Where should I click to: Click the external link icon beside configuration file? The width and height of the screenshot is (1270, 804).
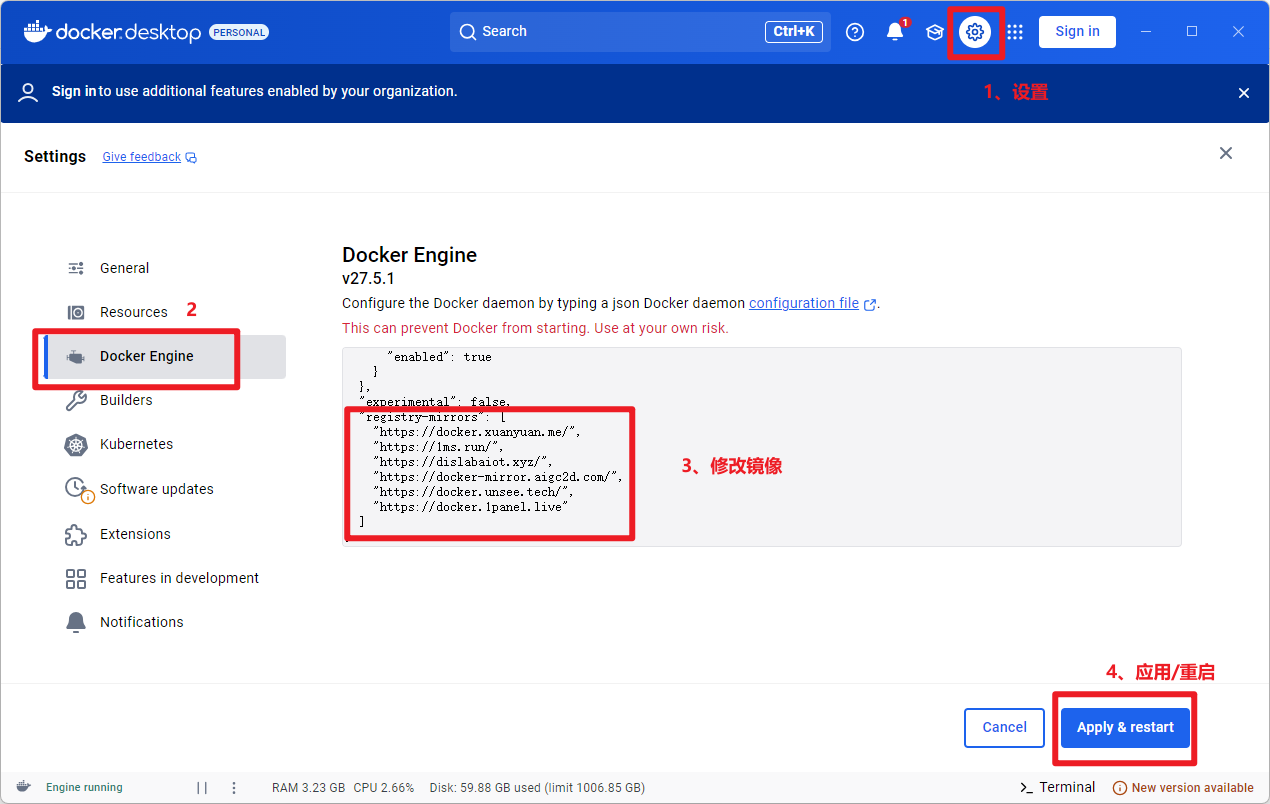point(870,304)
